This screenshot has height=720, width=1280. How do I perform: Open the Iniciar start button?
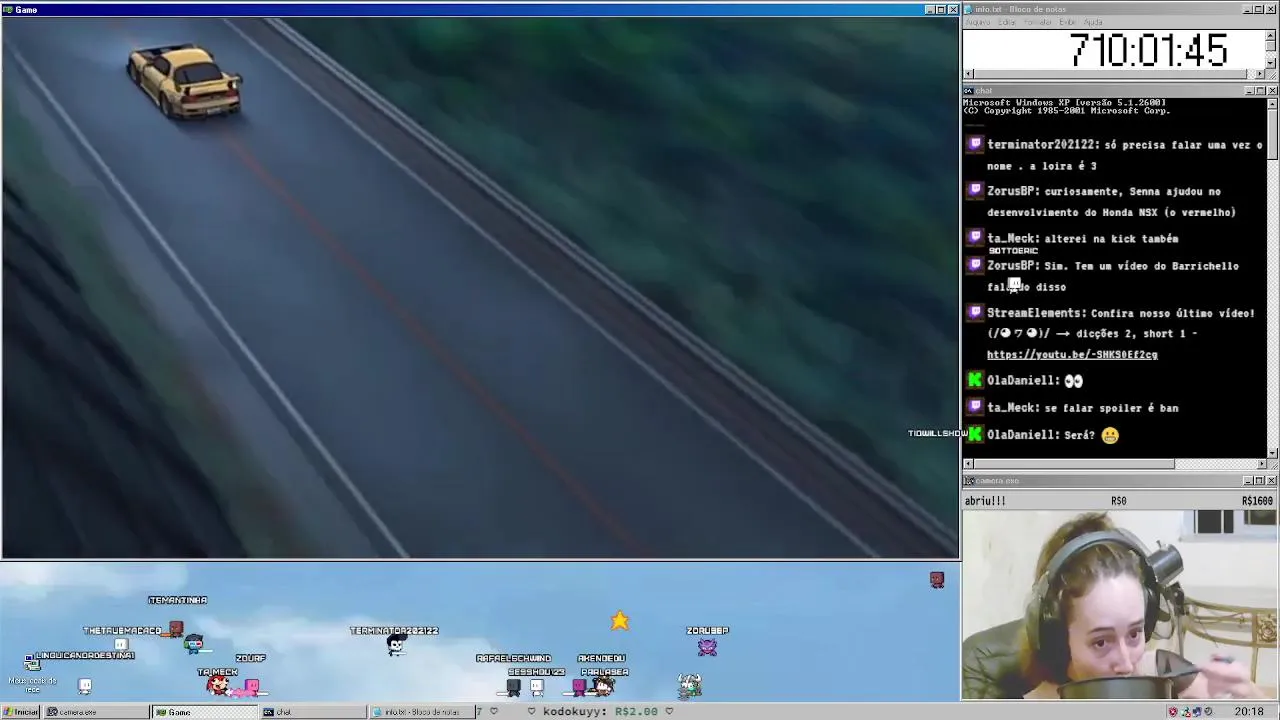point(21,712)
